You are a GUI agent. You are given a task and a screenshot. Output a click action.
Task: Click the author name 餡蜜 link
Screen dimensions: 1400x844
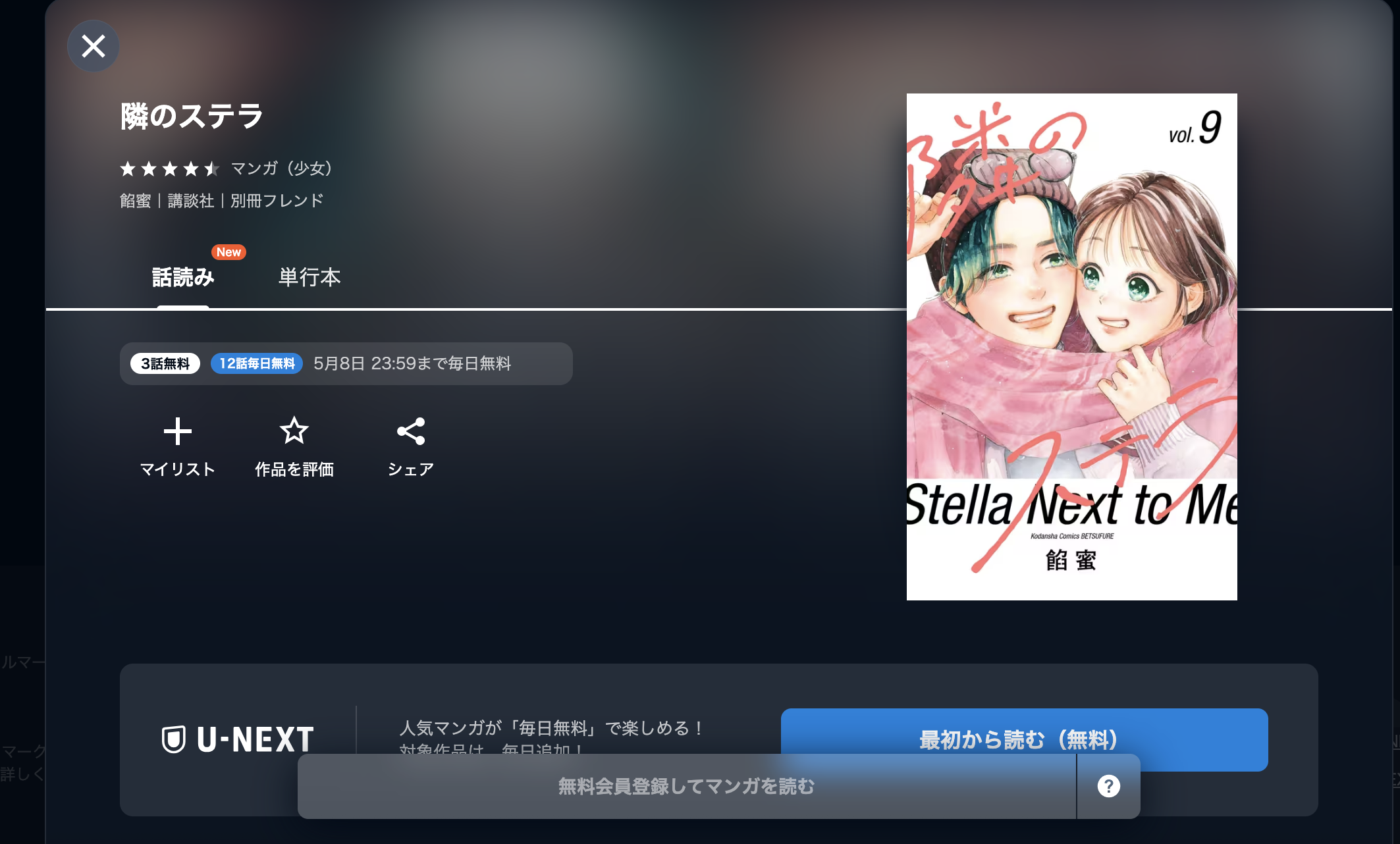point(136,201)
